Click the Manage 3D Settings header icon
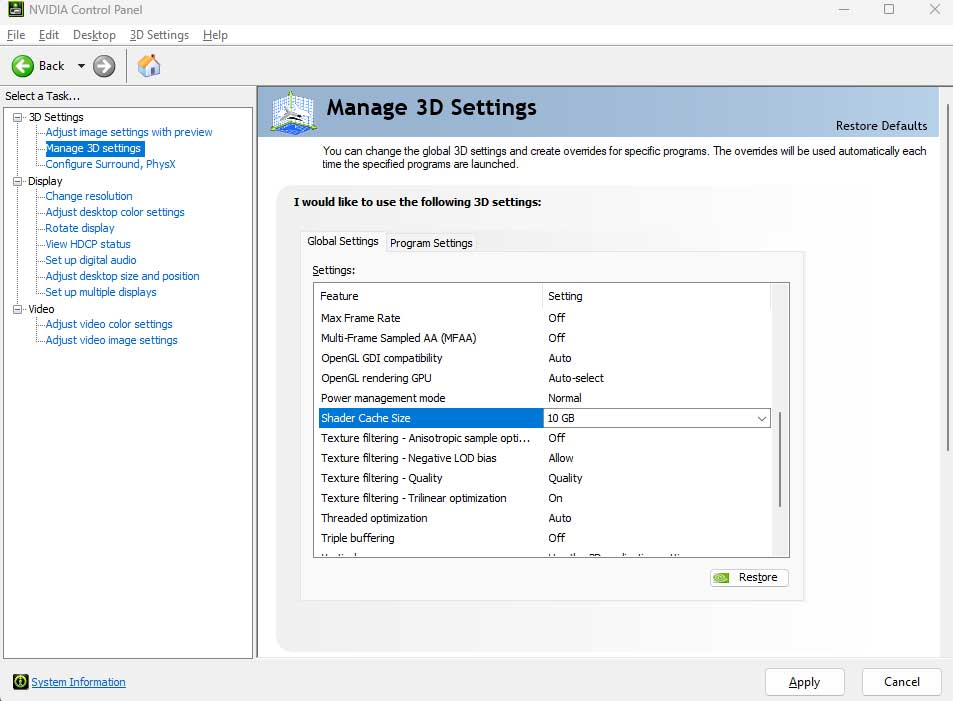 tap(294, 112)
